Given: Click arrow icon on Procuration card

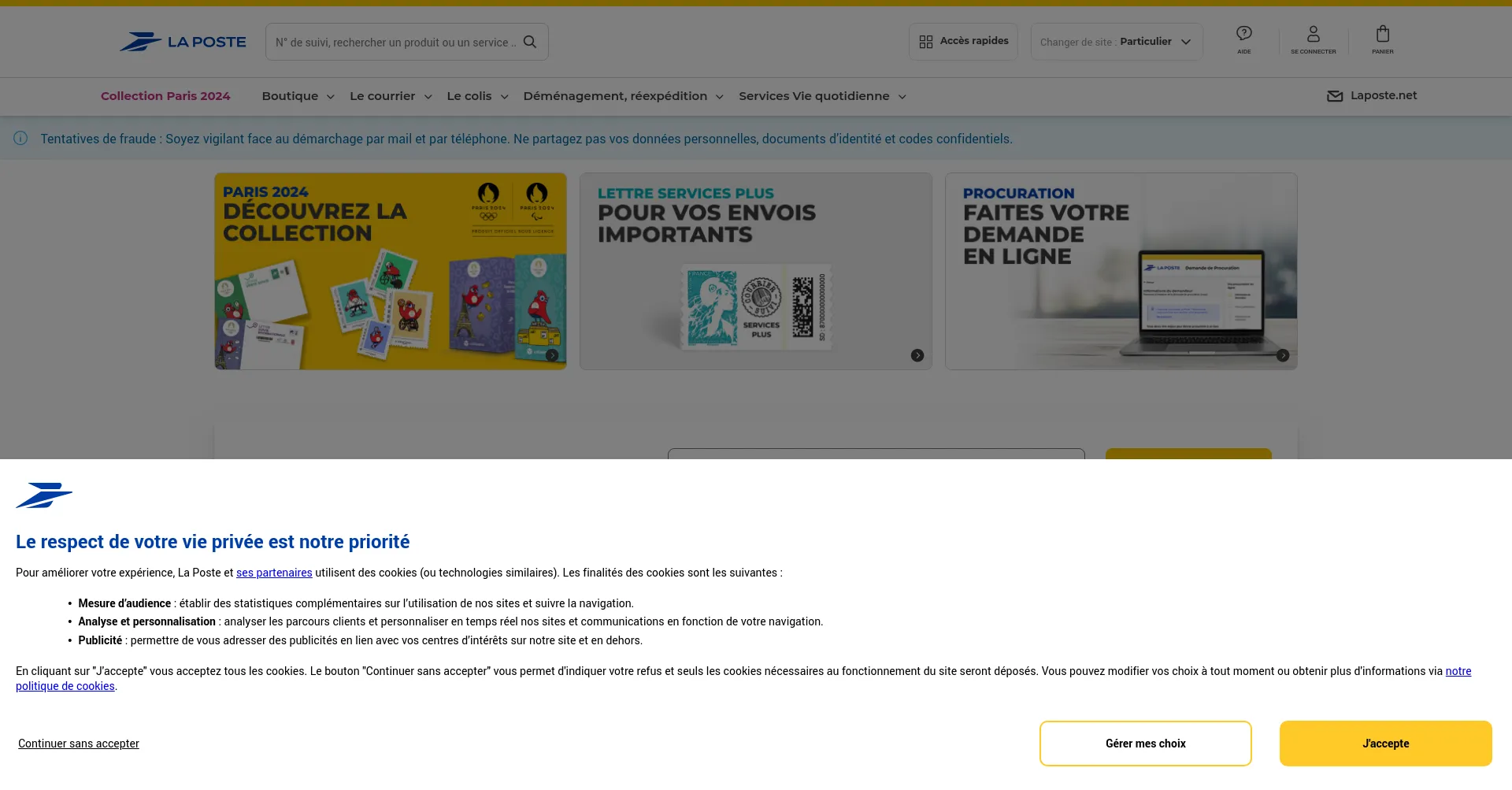Looking at the screenshot, I should [1283, 355].
